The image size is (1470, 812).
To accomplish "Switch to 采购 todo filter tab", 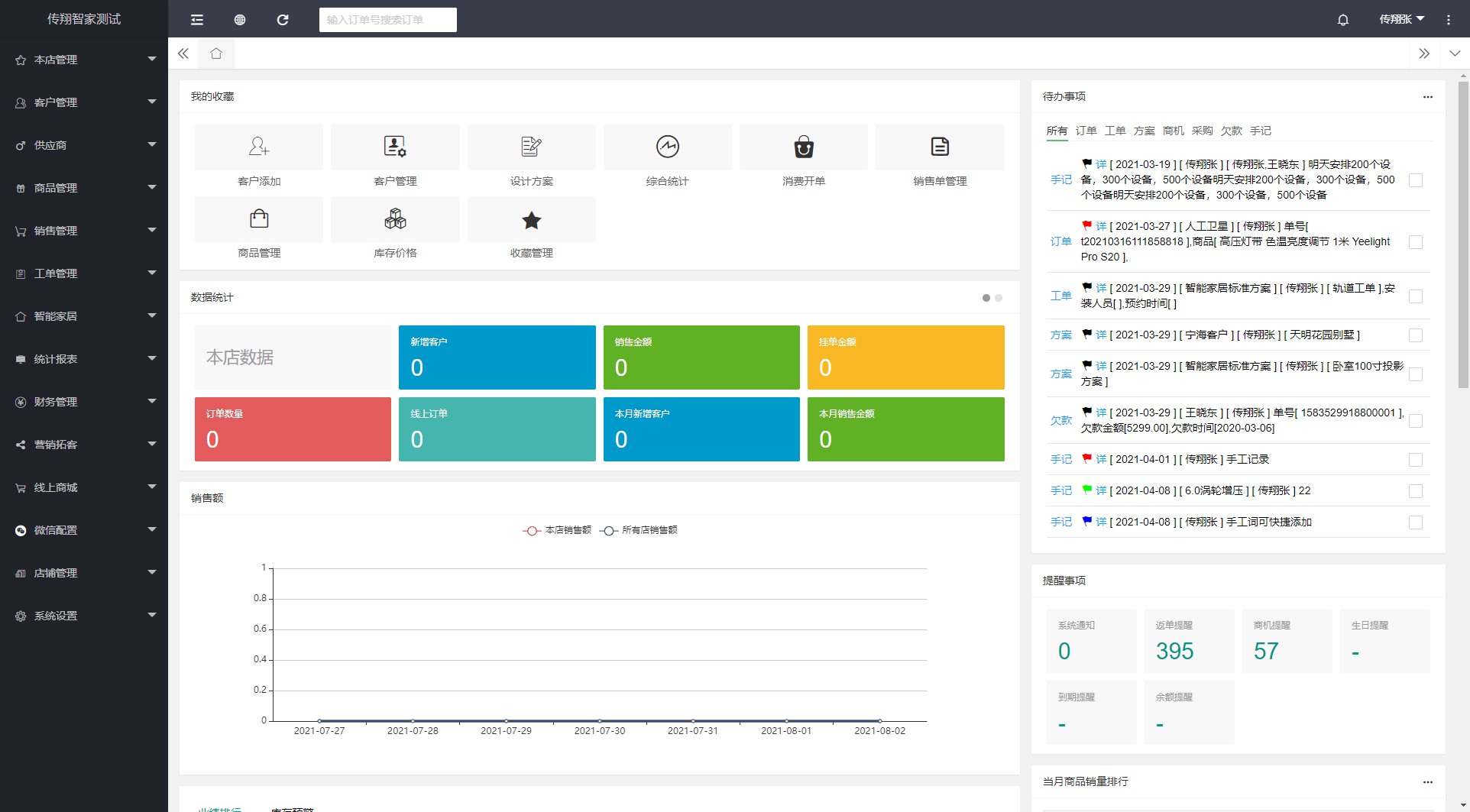I will 1202,131.
